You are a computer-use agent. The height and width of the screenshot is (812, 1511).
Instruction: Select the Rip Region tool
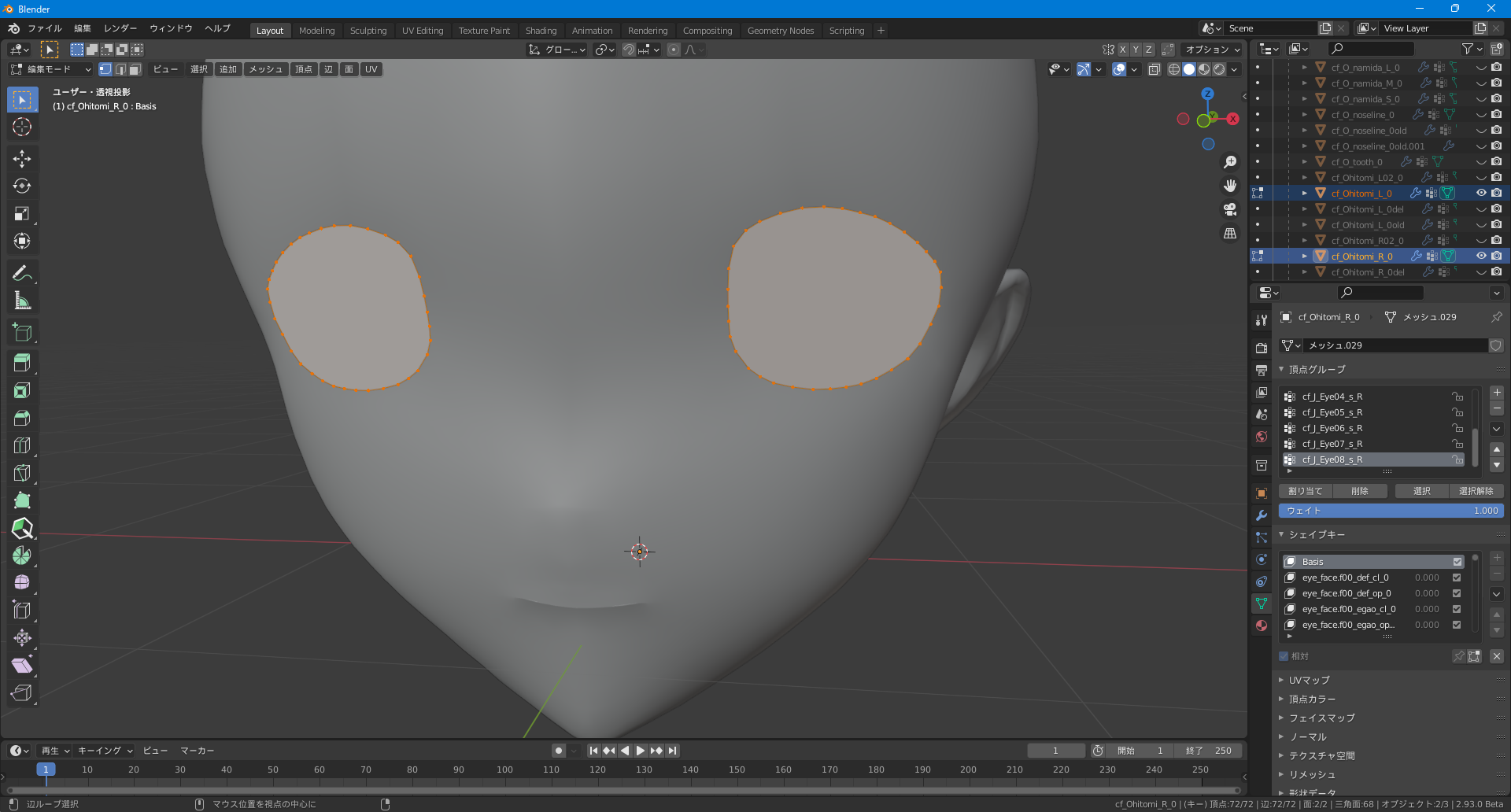pyautogui.click(x=22, y=693)
